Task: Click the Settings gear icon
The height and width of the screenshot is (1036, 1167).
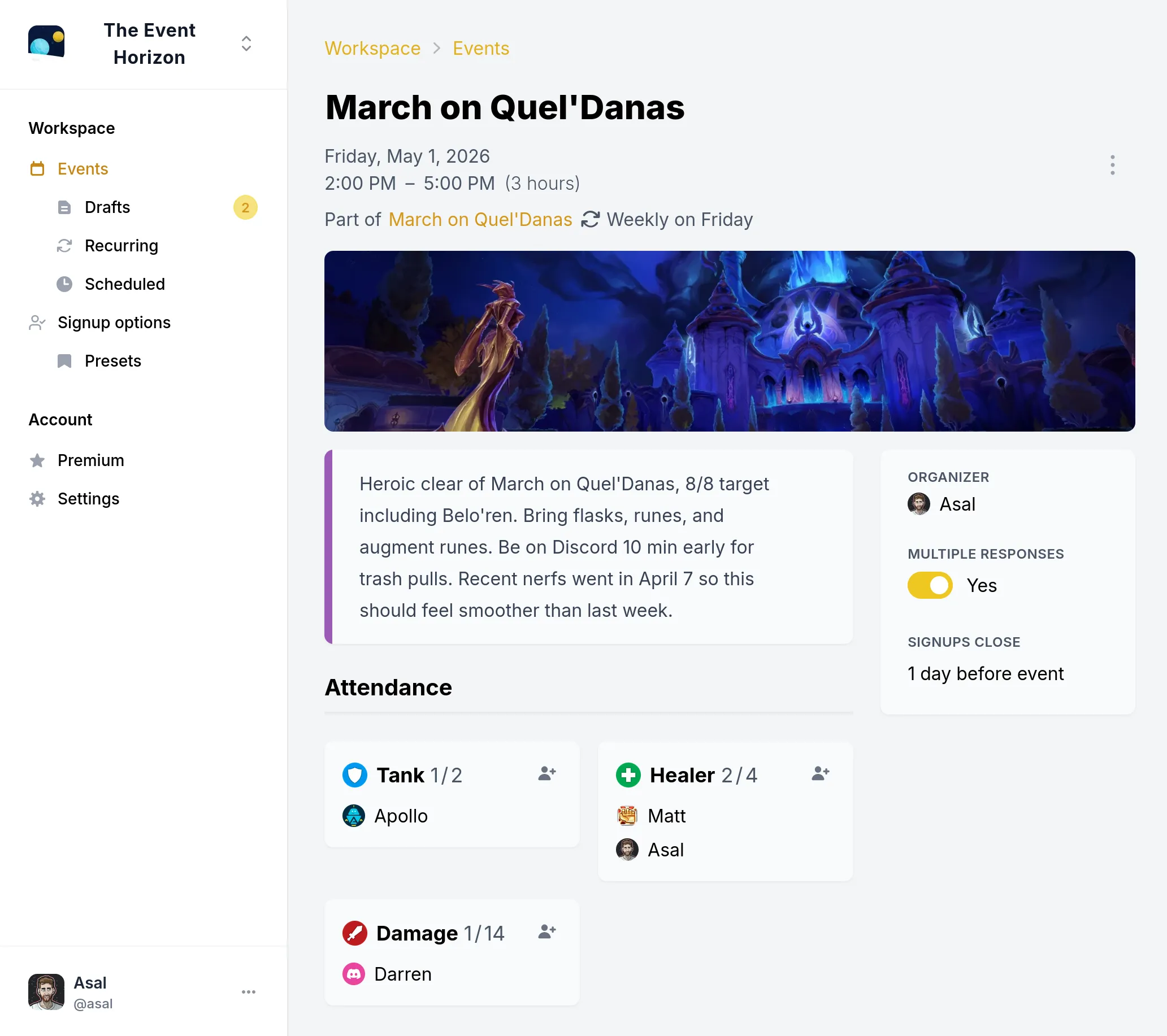Action: point(37,499)
